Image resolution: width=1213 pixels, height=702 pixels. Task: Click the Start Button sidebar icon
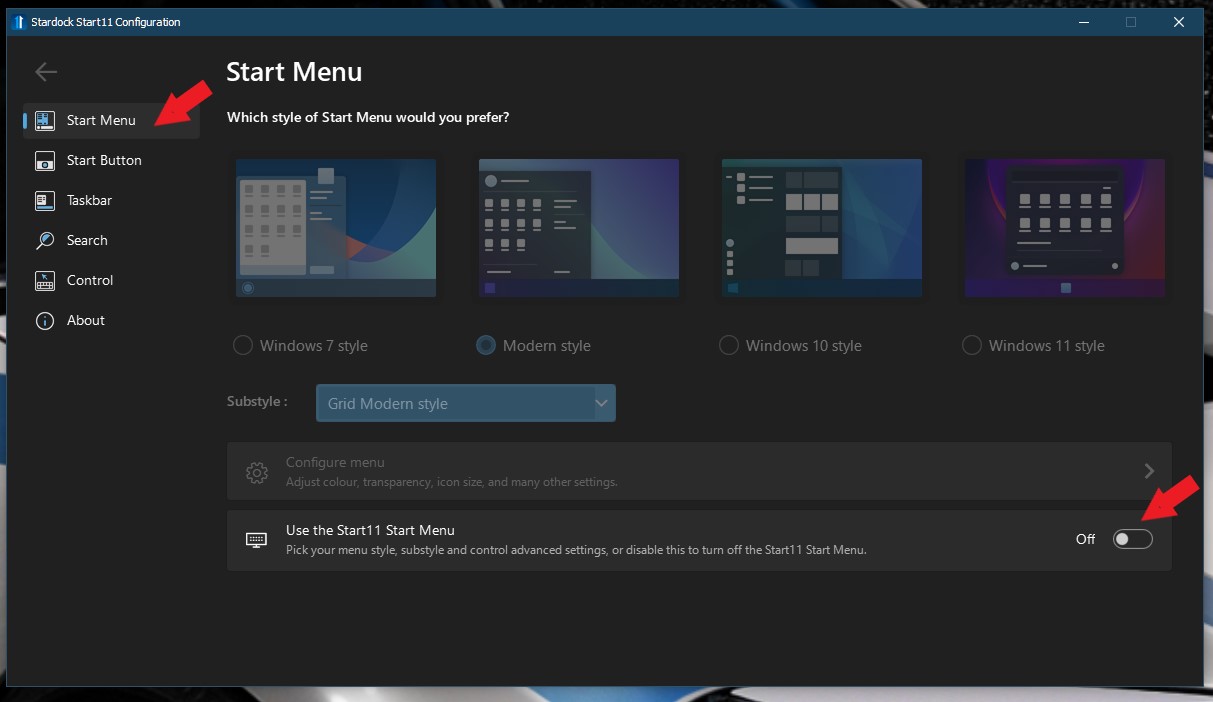tap(44, 161)
